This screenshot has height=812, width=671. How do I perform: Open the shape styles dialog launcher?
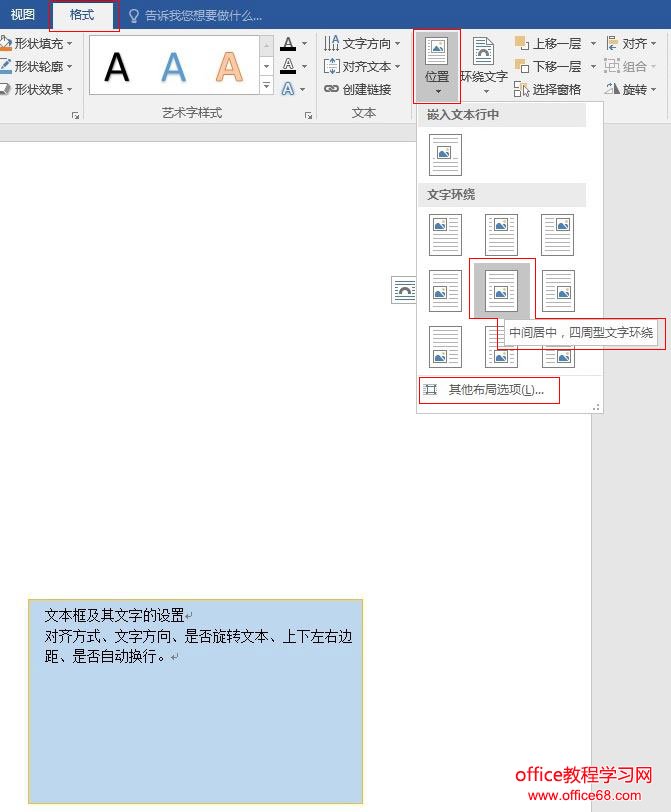76,115
